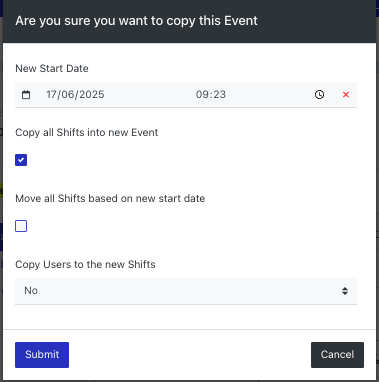Click the up-down arrows on the No select box
Image resolution: width=379 pixels, height=382 pixels.
click(345, 291)
